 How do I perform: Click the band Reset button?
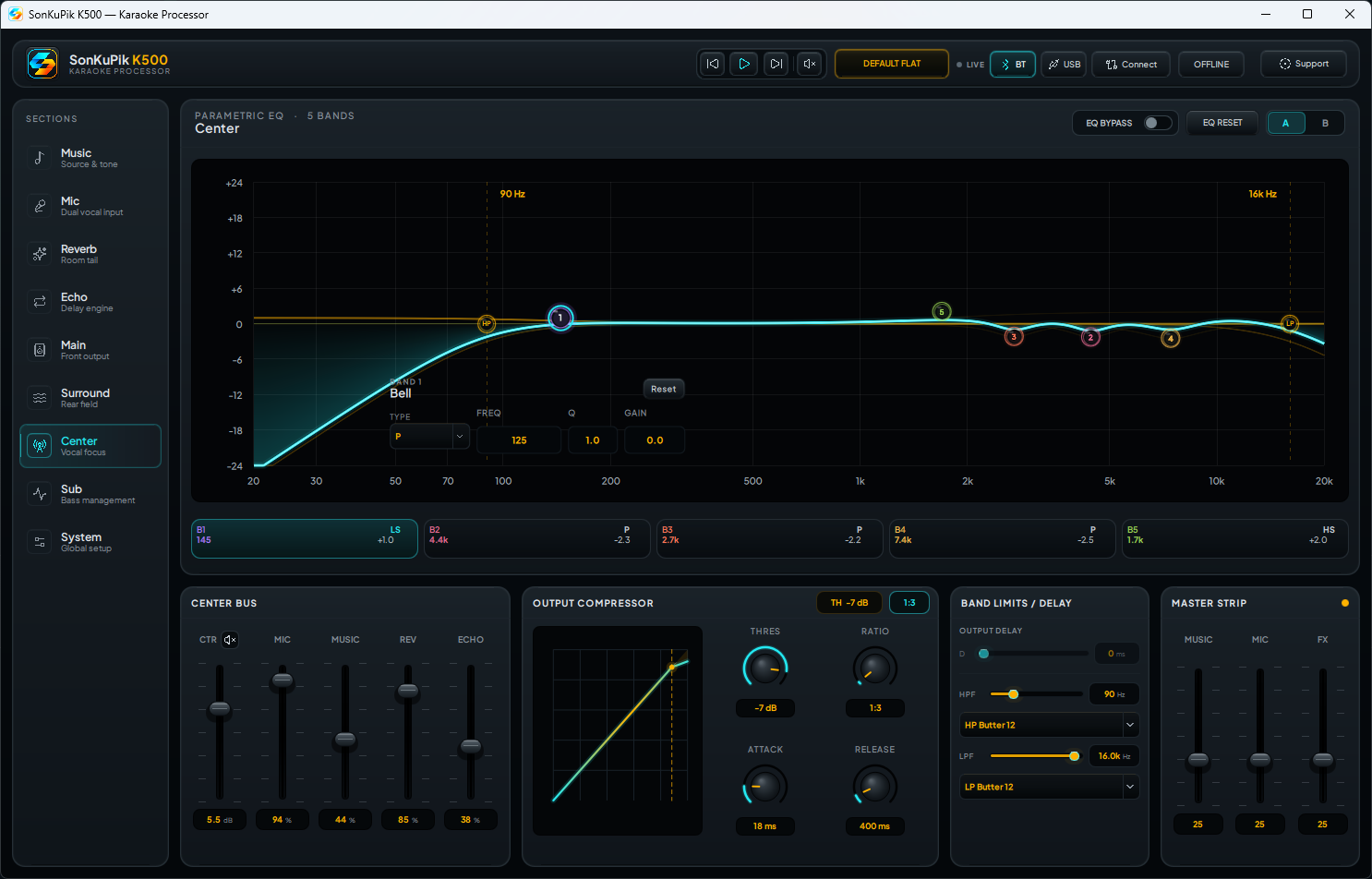(664, 389)
